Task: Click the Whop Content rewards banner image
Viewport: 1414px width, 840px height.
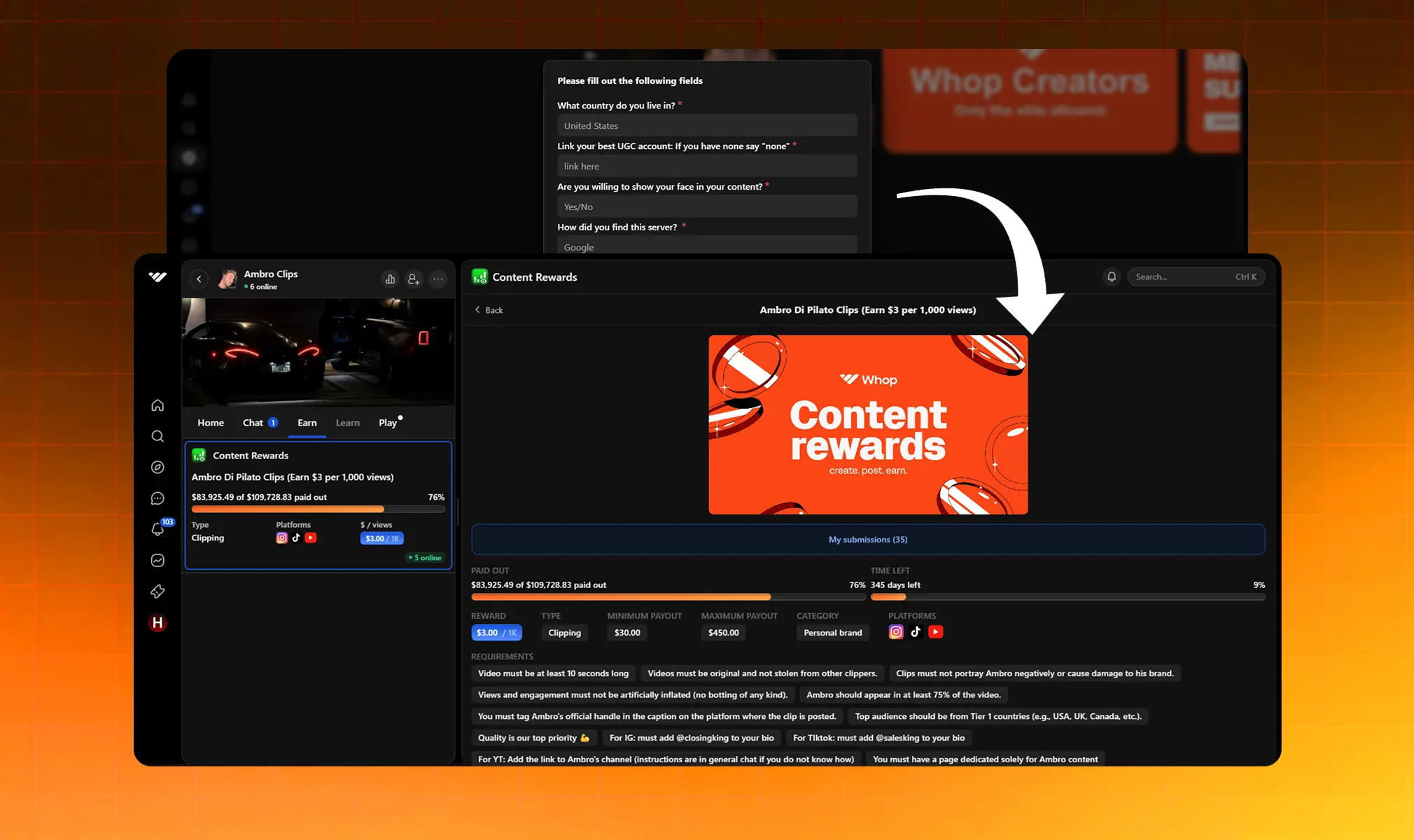Action: (868, 425)
